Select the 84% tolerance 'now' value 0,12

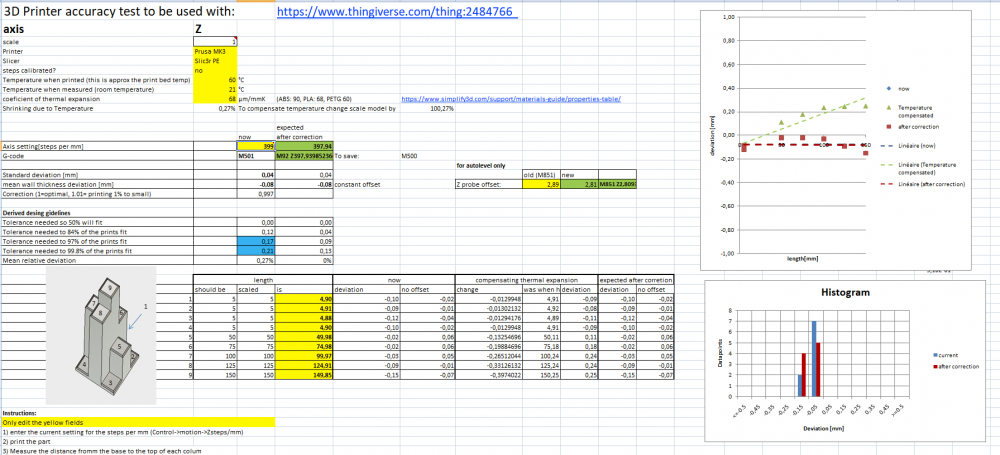256,232
